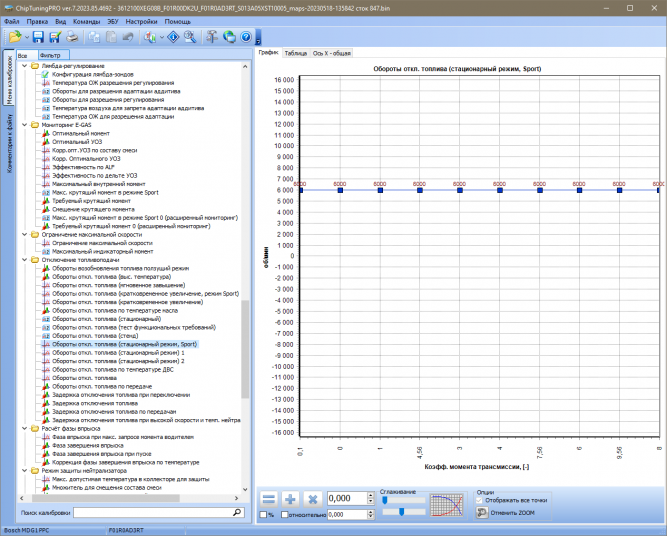
Task: Select Оптимальный момент calibration item
Action: pos(81,134)
